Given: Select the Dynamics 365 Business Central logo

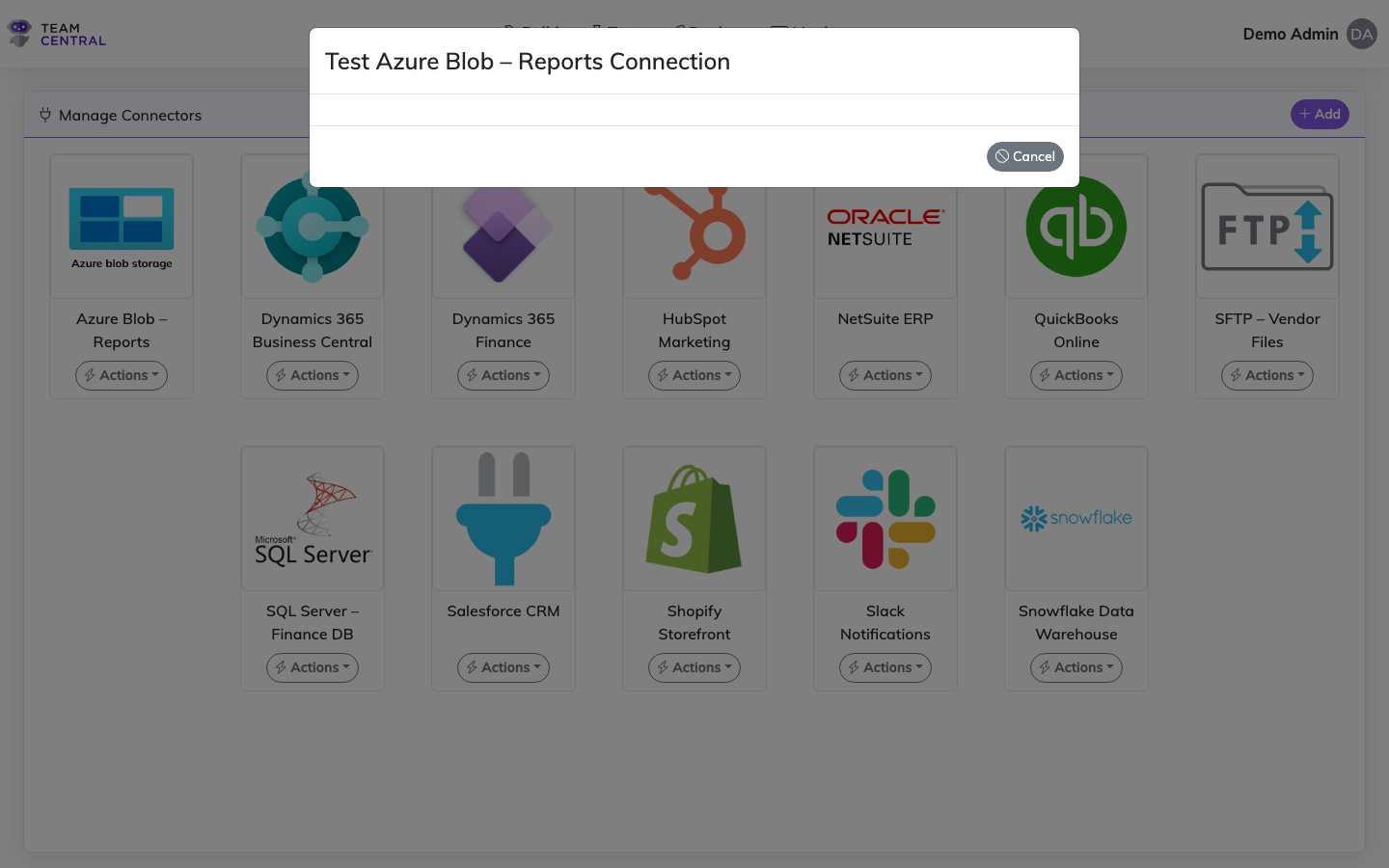Looking at the screenshot, I should 312,227.
